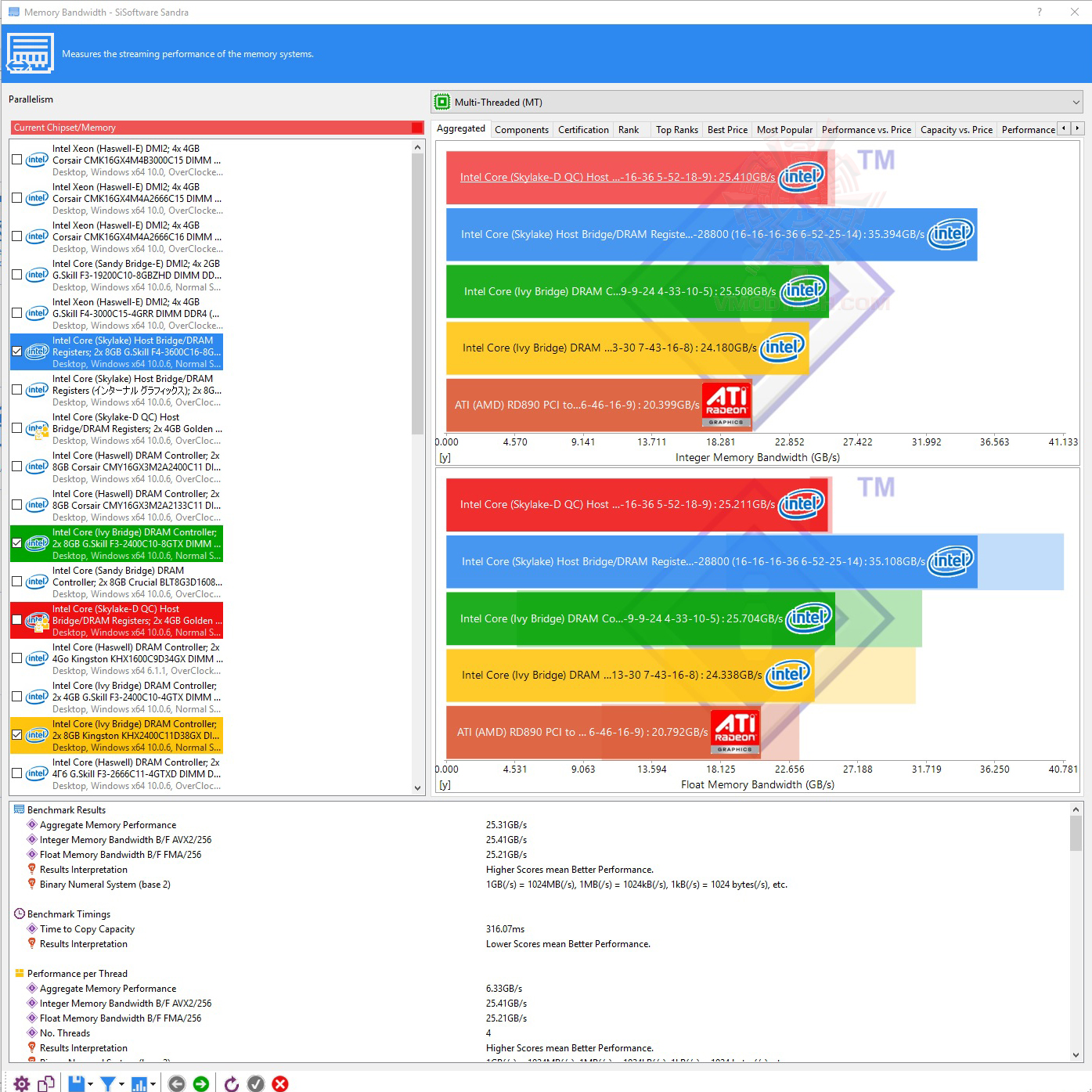Click the Performance per Thread section icon
This screenshot has height=1092, width=1092.
point(20,973)
